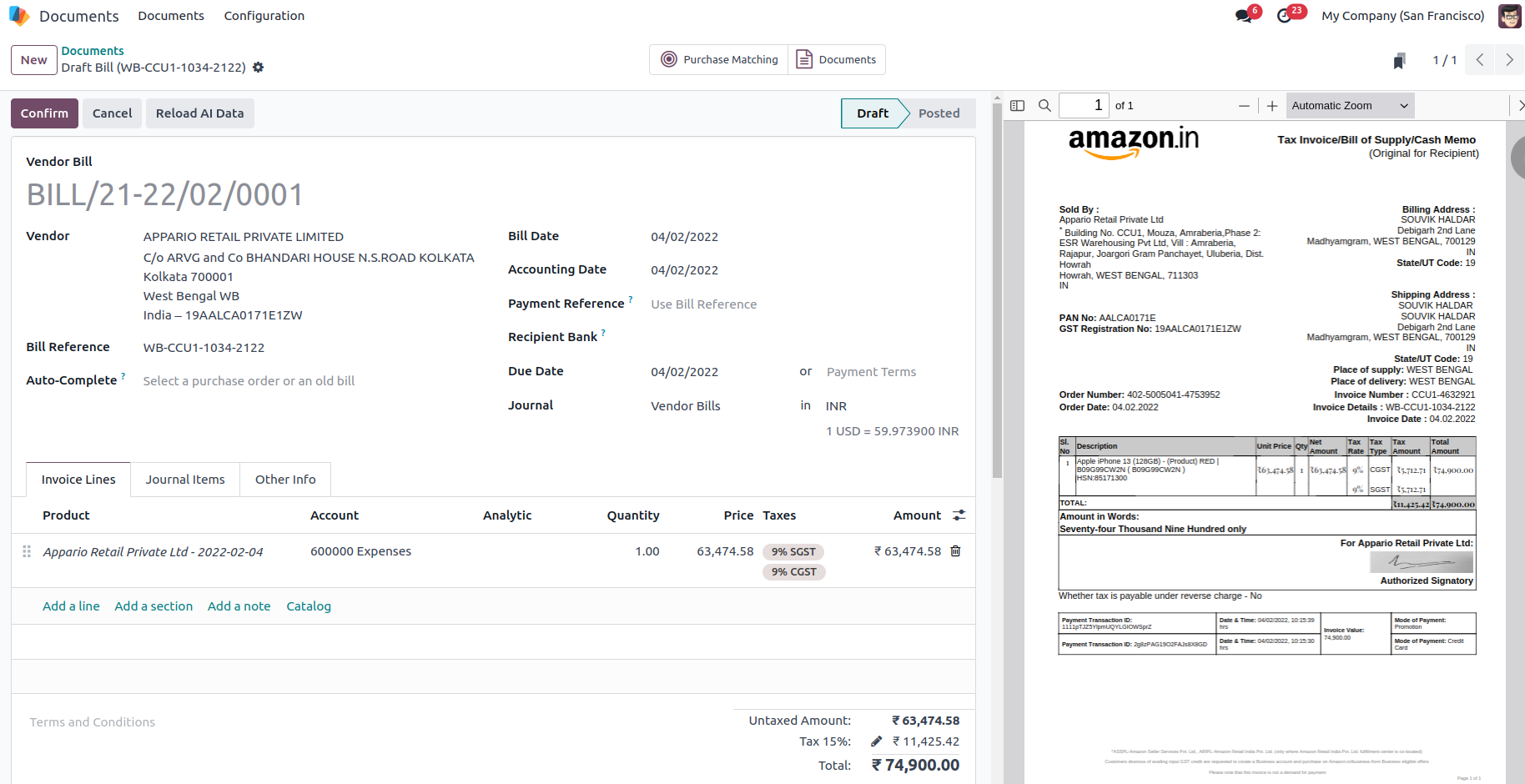The height and width of the screenshot is (784, 1525).
Task: Open the gear actions menu beside Draft Bill
Action: click(x=259, y=68)
